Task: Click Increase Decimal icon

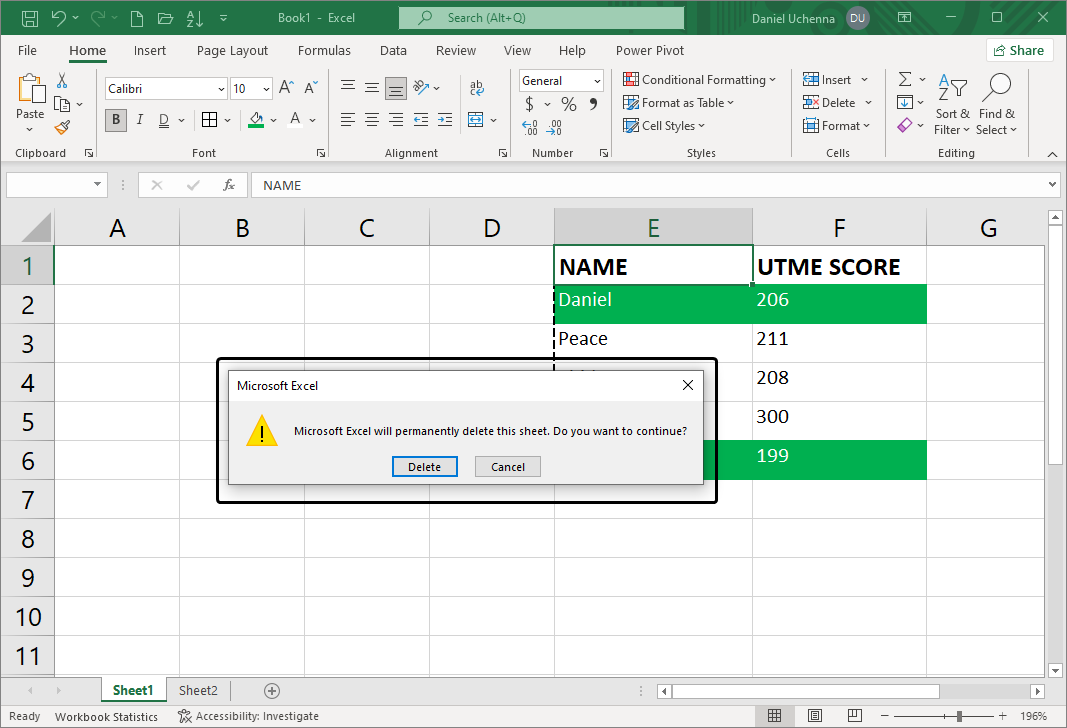Action: 527,128
